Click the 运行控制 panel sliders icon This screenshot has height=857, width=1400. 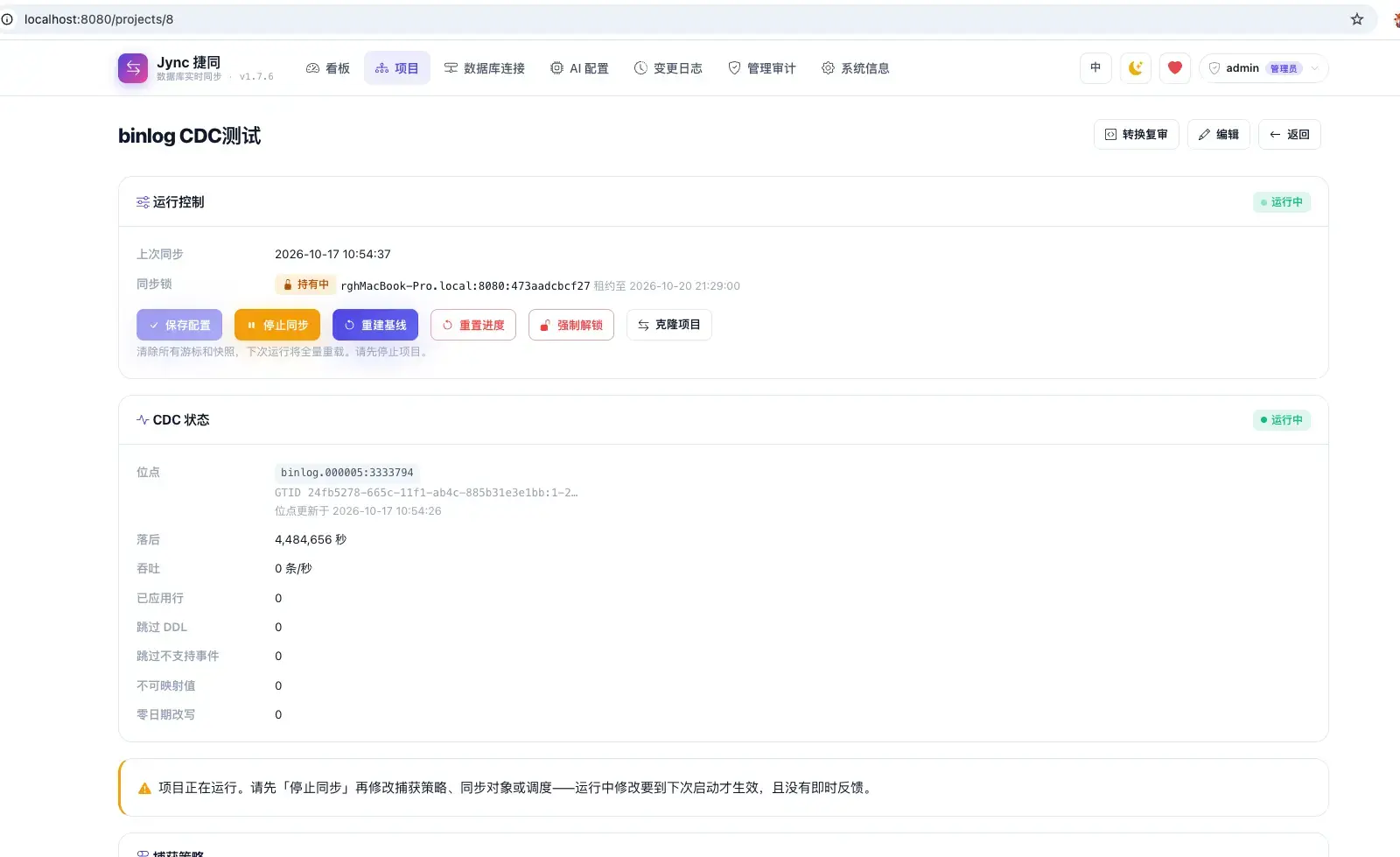[x=143, y=202]
